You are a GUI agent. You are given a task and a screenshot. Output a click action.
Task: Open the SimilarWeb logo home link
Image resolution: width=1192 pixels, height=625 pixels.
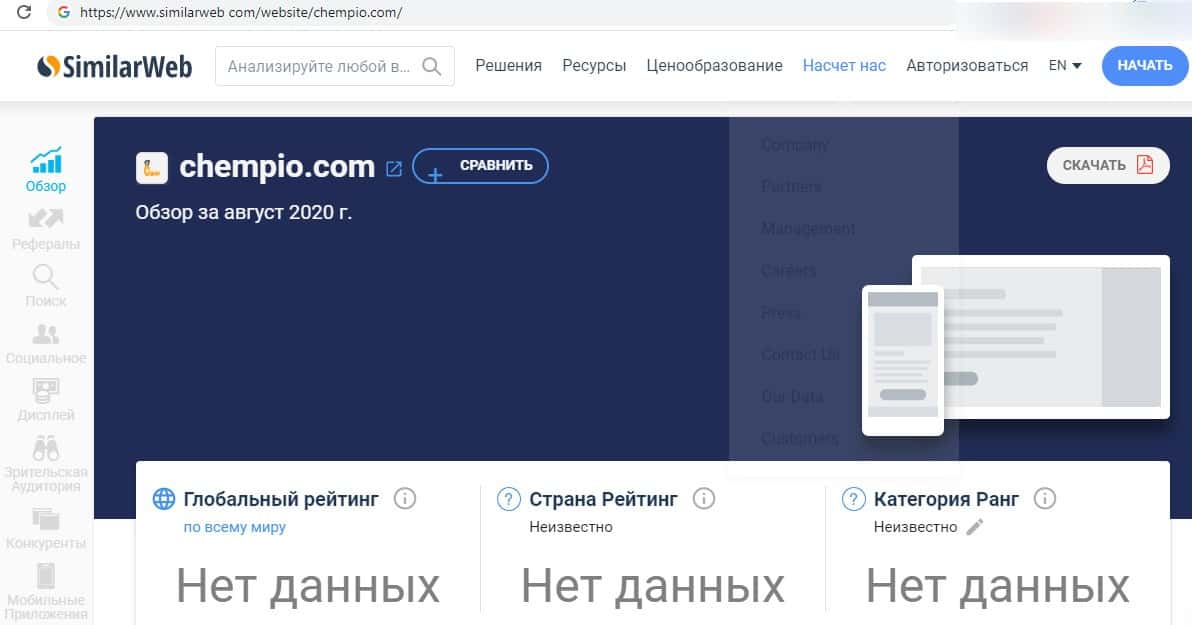pos(115,66)
